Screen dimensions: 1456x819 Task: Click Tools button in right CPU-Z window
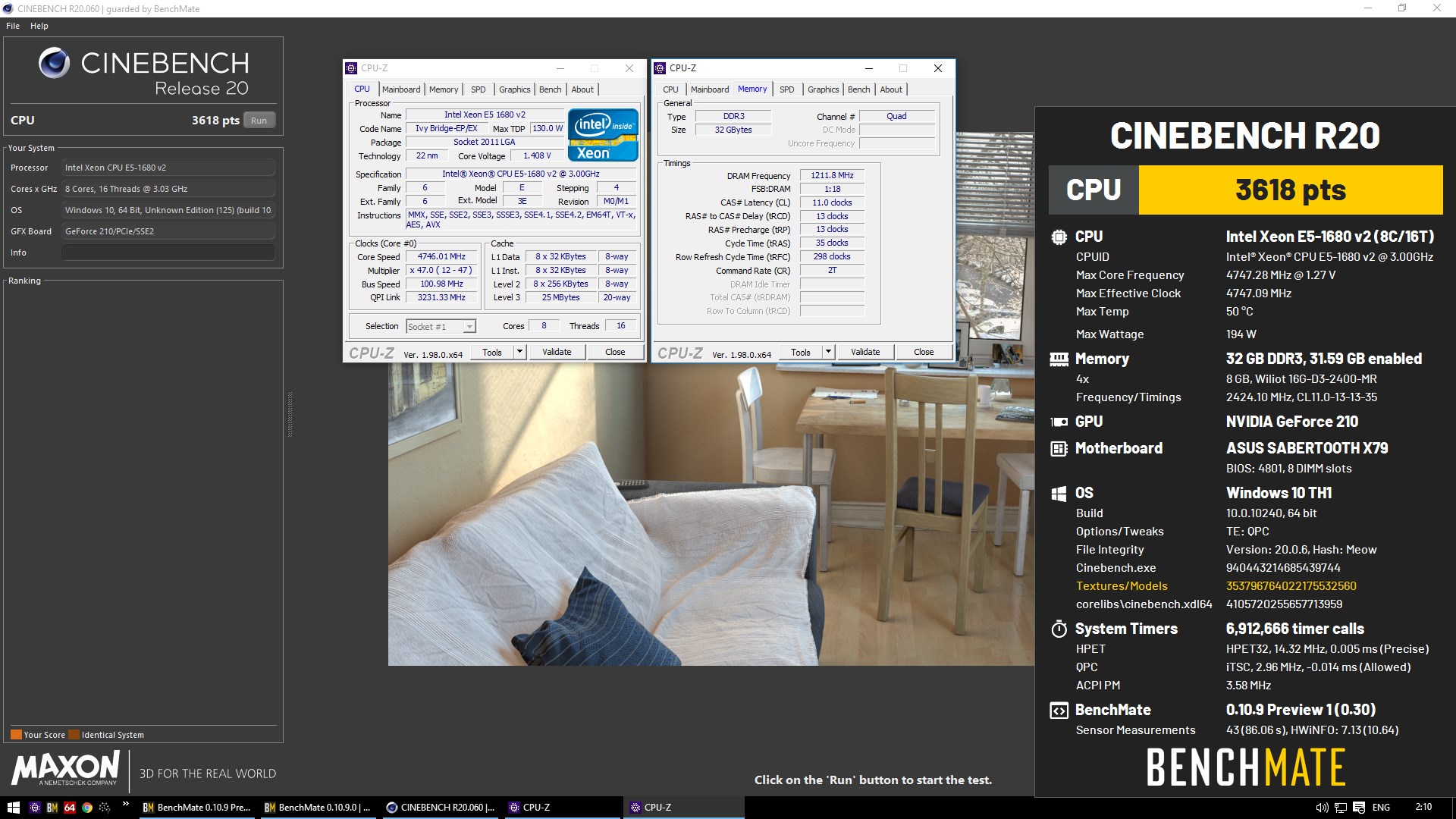point(801,352)
